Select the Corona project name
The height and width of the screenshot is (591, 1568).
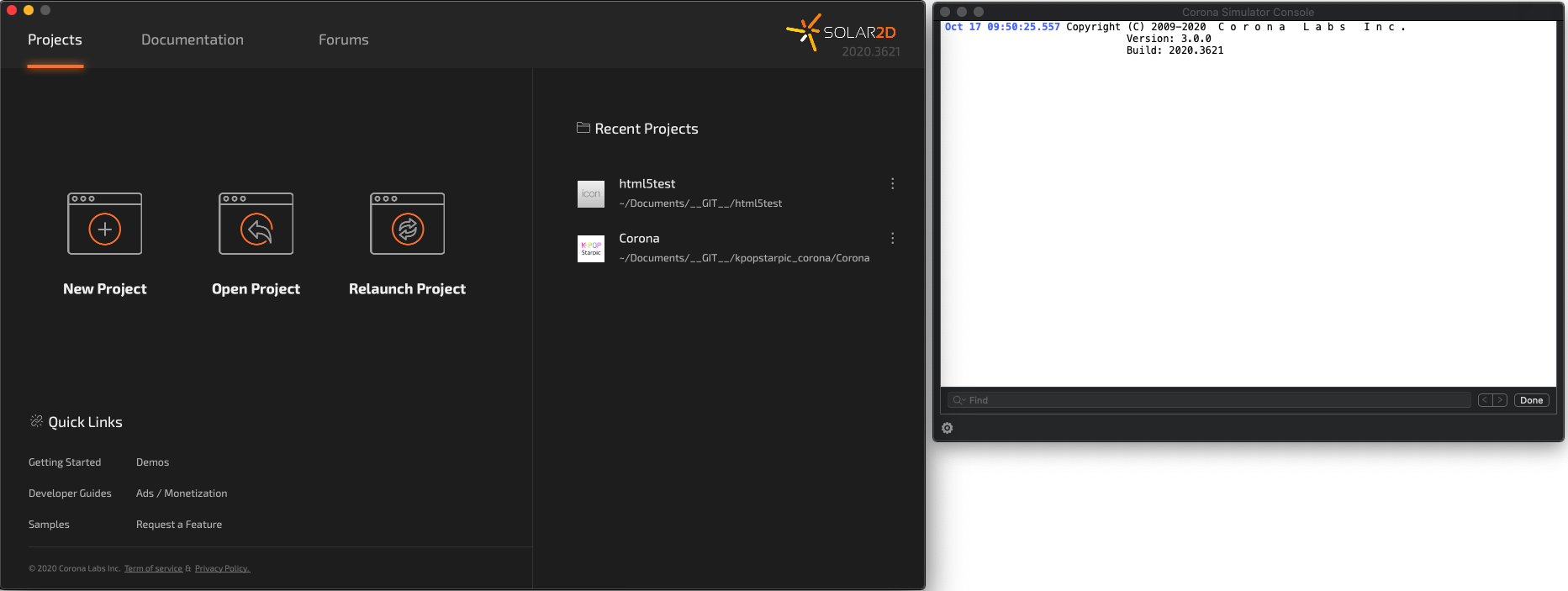click(x=639, y=238)
